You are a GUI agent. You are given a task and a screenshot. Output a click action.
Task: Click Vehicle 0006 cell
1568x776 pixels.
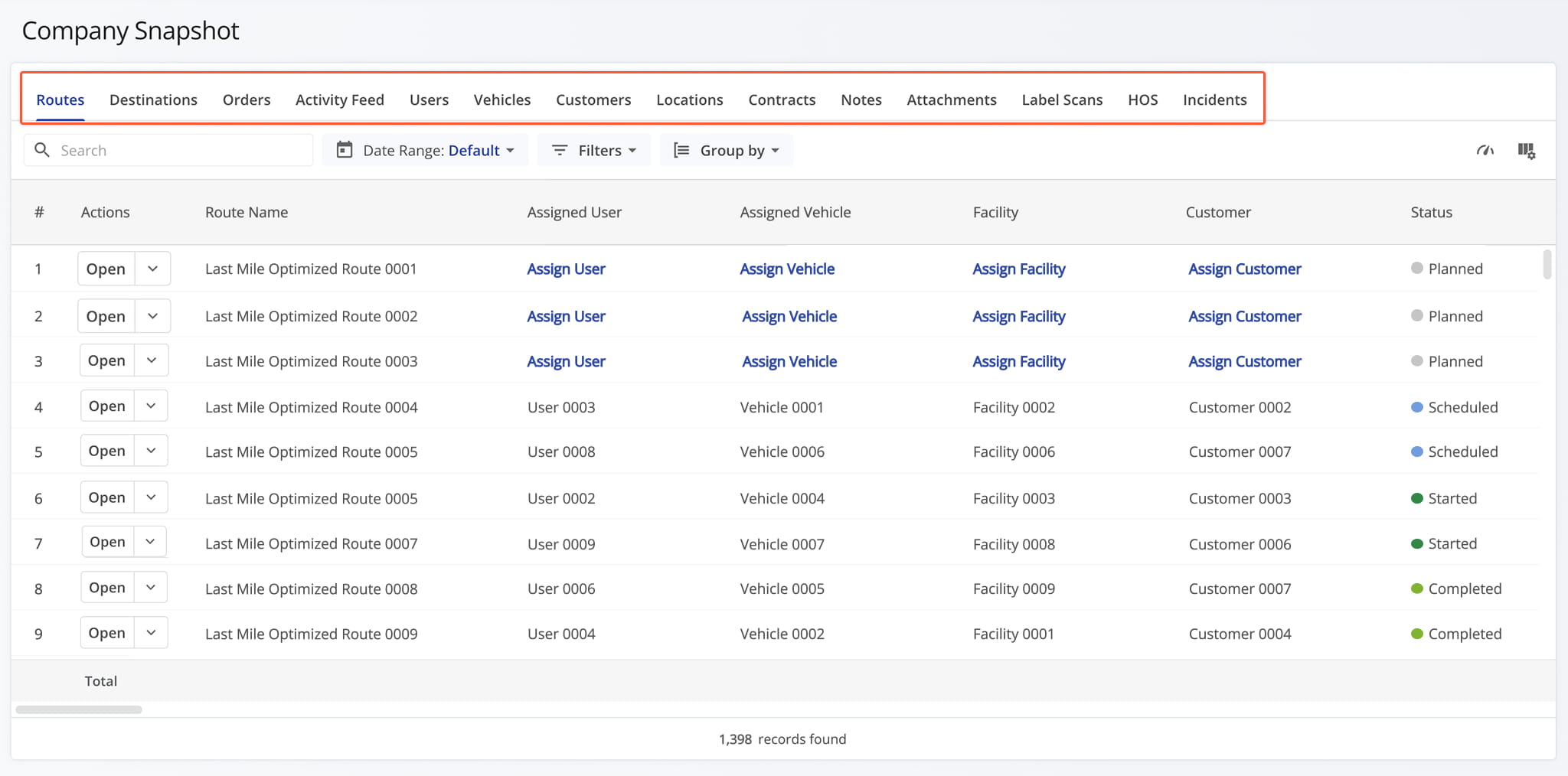coord(782,452)
